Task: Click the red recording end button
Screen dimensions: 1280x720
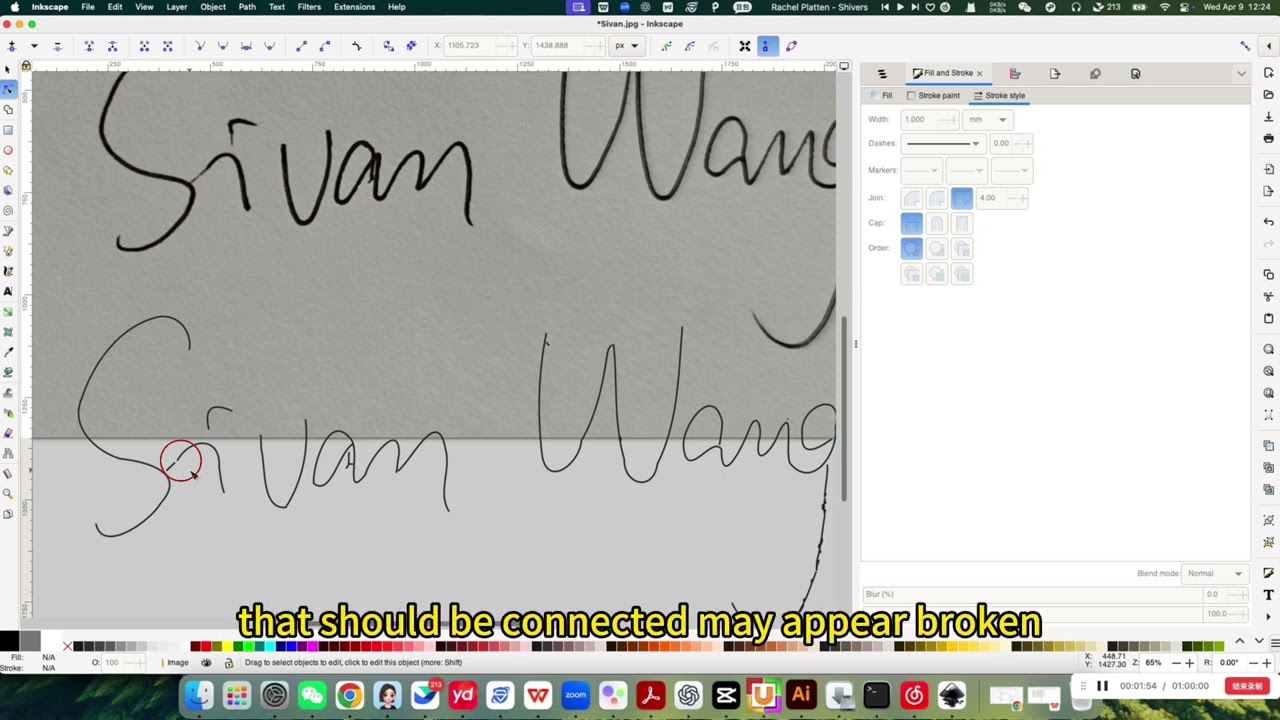Action: point(1247,686)
